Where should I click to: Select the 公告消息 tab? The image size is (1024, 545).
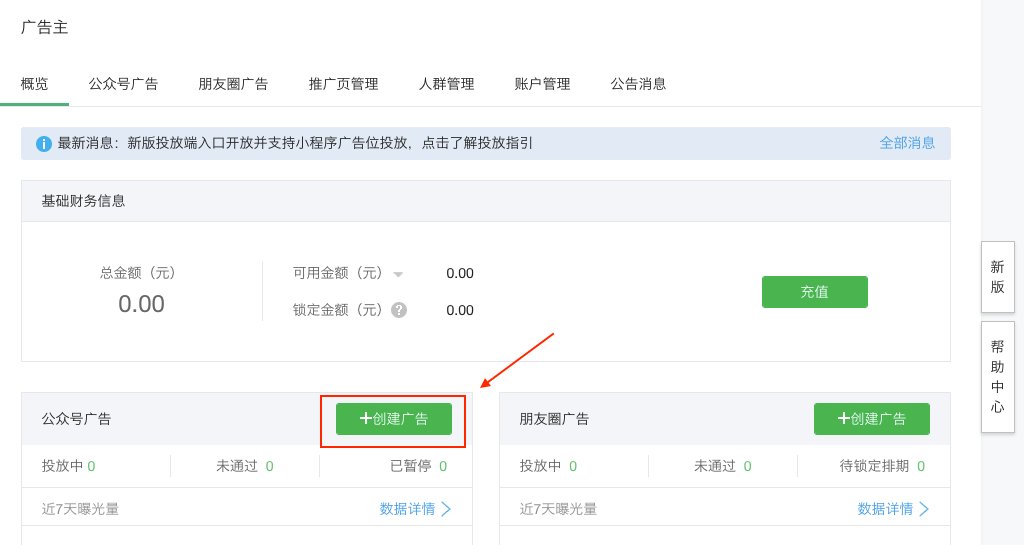coord(638,84)
